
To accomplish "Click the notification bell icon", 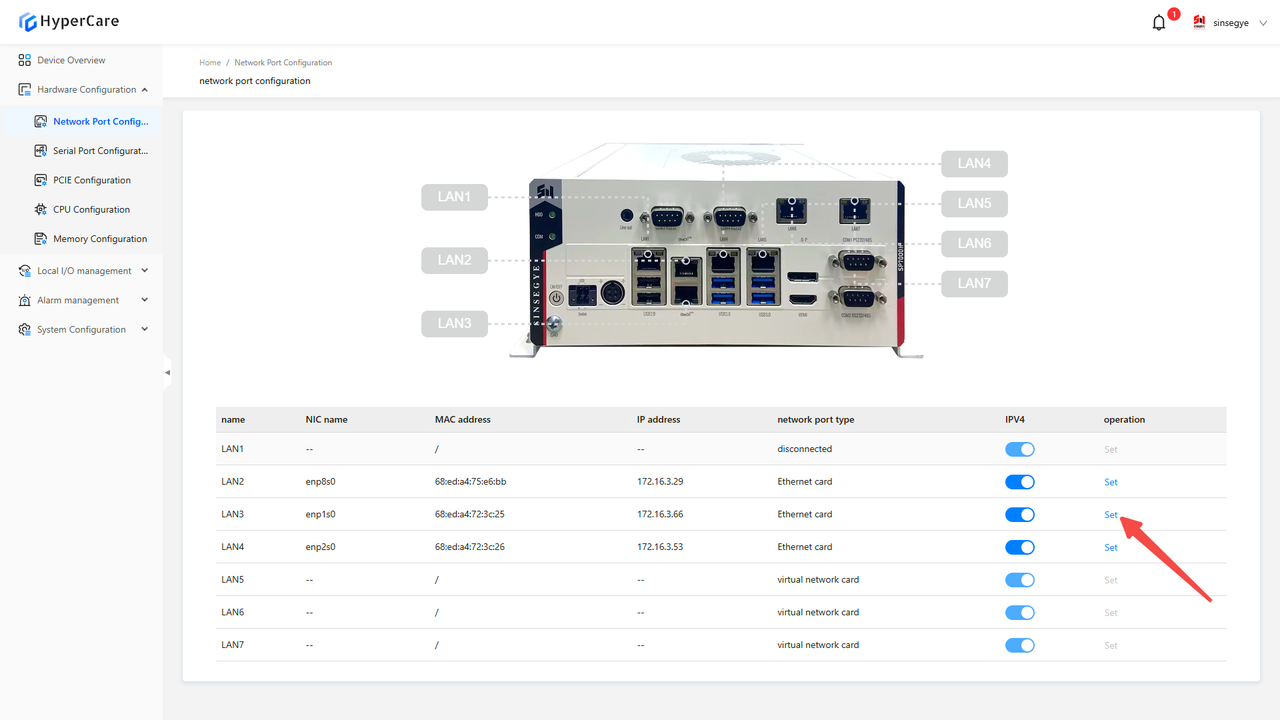I will point(1159,23).
